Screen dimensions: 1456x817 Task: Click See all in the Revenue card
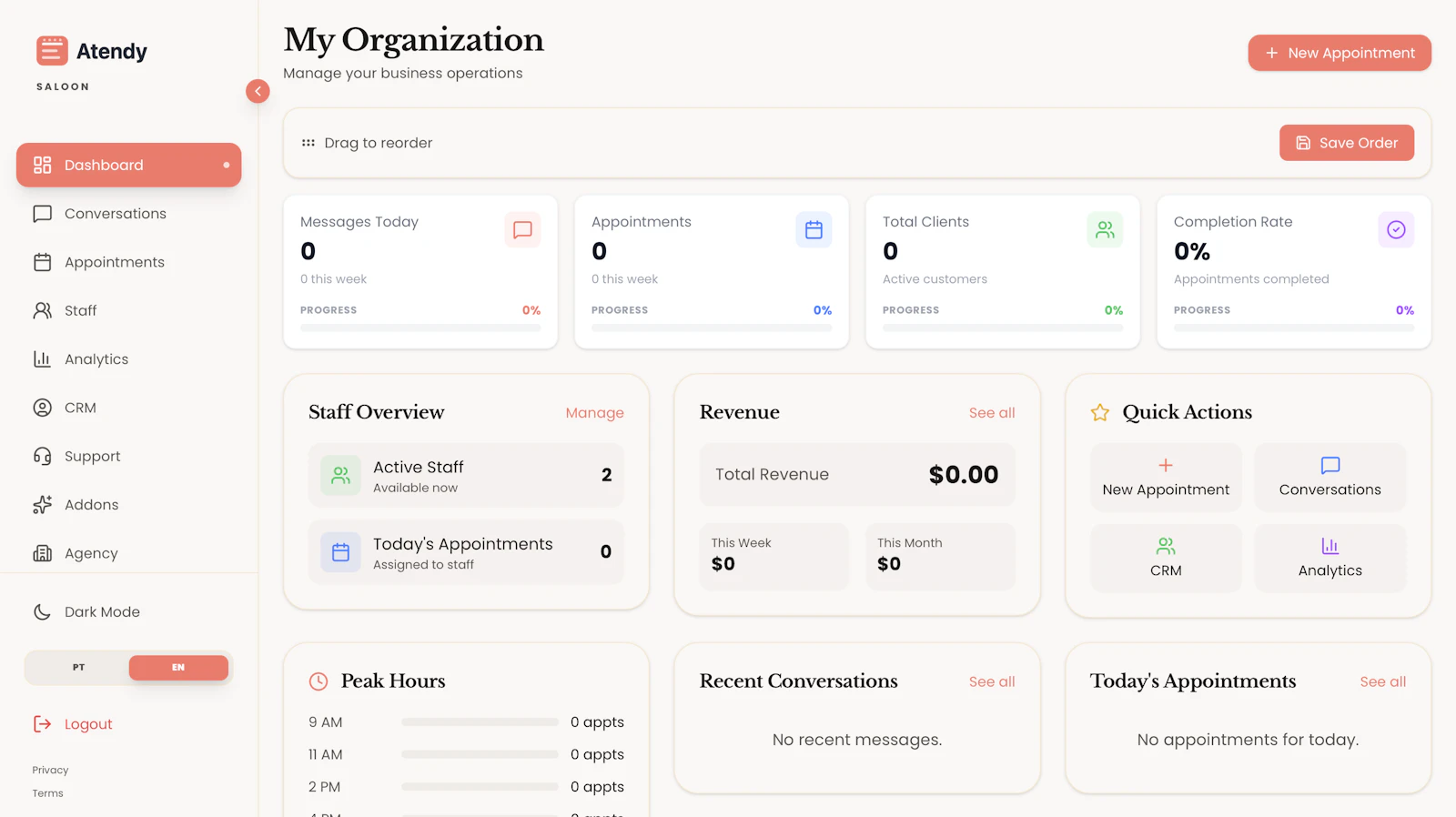click(x=992, y=413)
